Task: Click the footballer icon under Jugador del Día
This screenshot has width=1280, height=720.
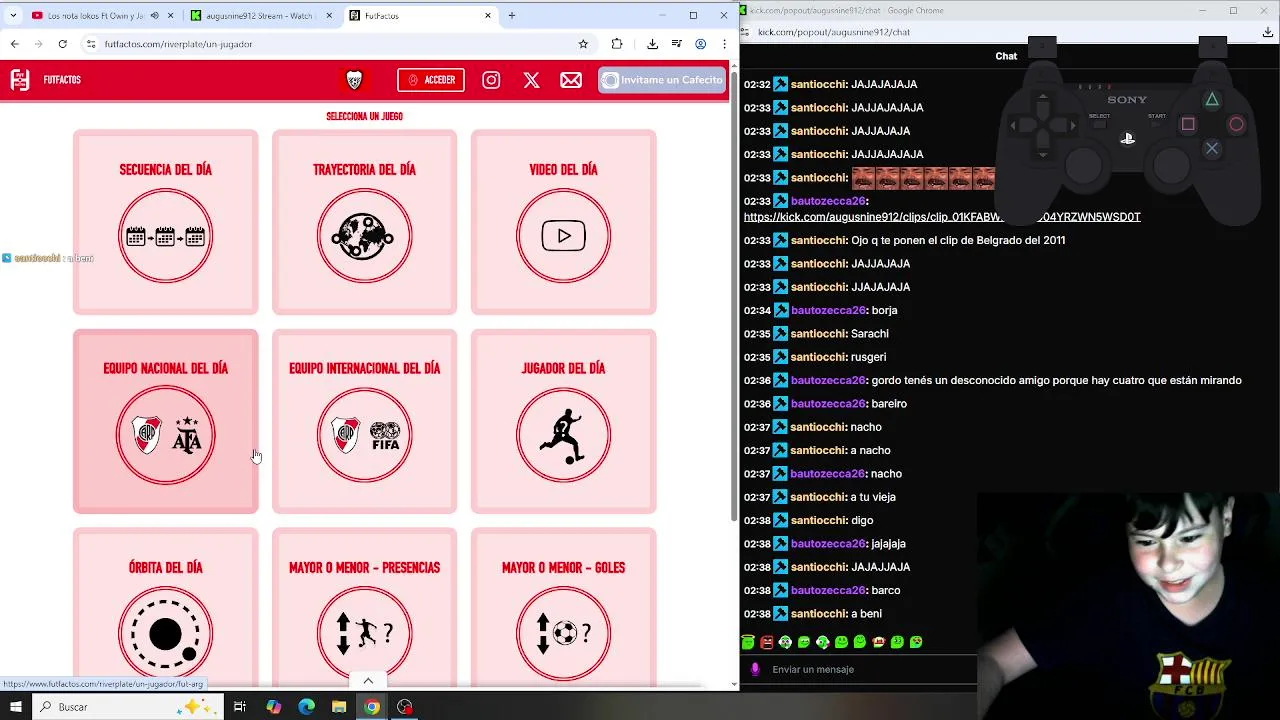Action: [x=563, y=436]
